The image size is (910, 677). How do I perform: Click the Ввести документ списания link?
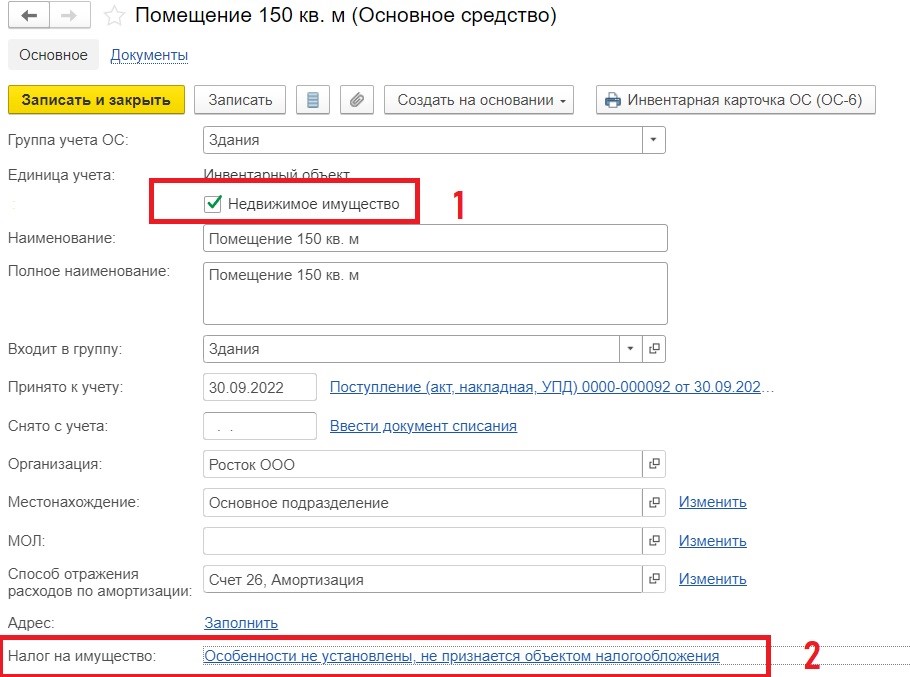(x=423, y=426)
